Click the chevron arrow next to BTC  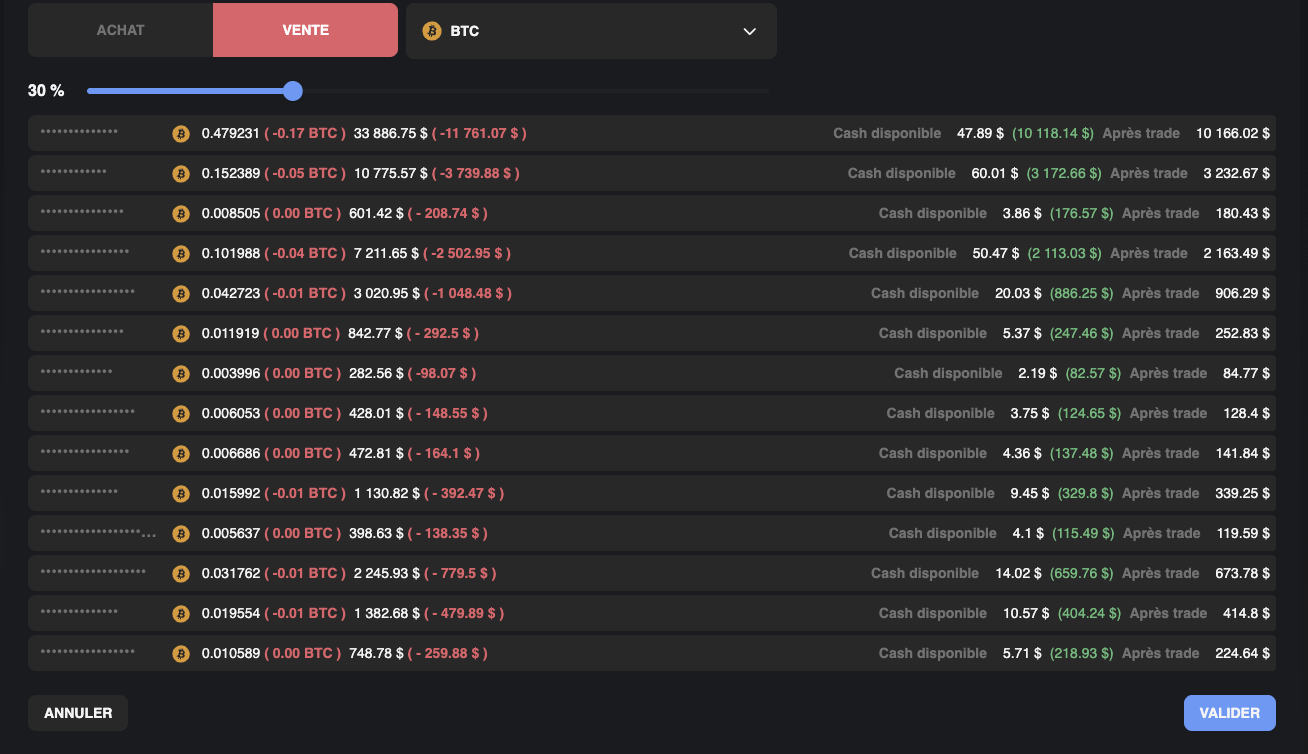749,31
